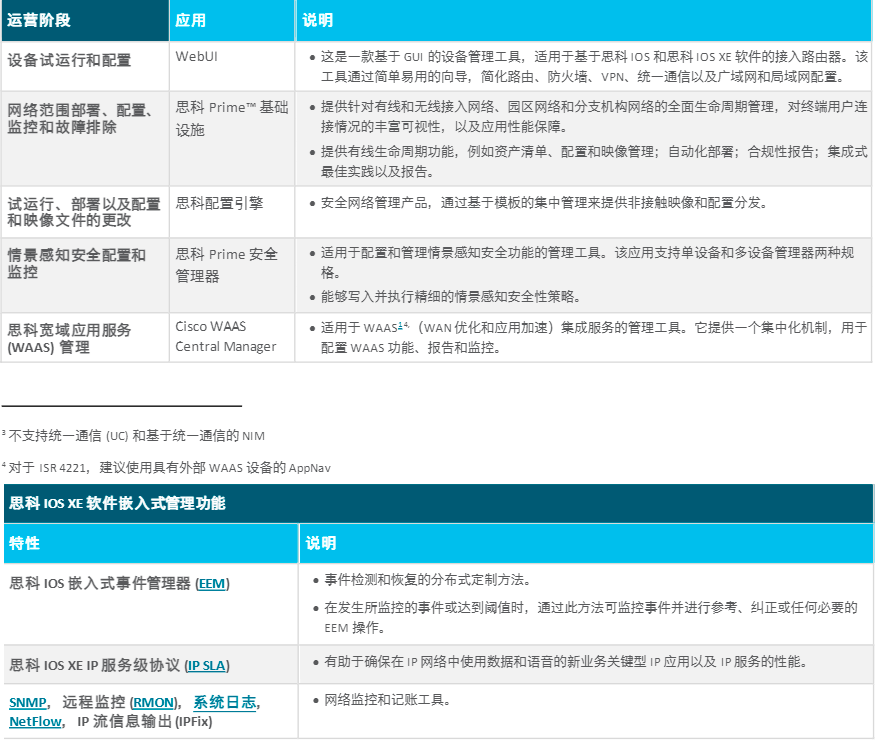Click the 说明 column header
Screen dimensions: 880x752
click(x=313, y=20)
